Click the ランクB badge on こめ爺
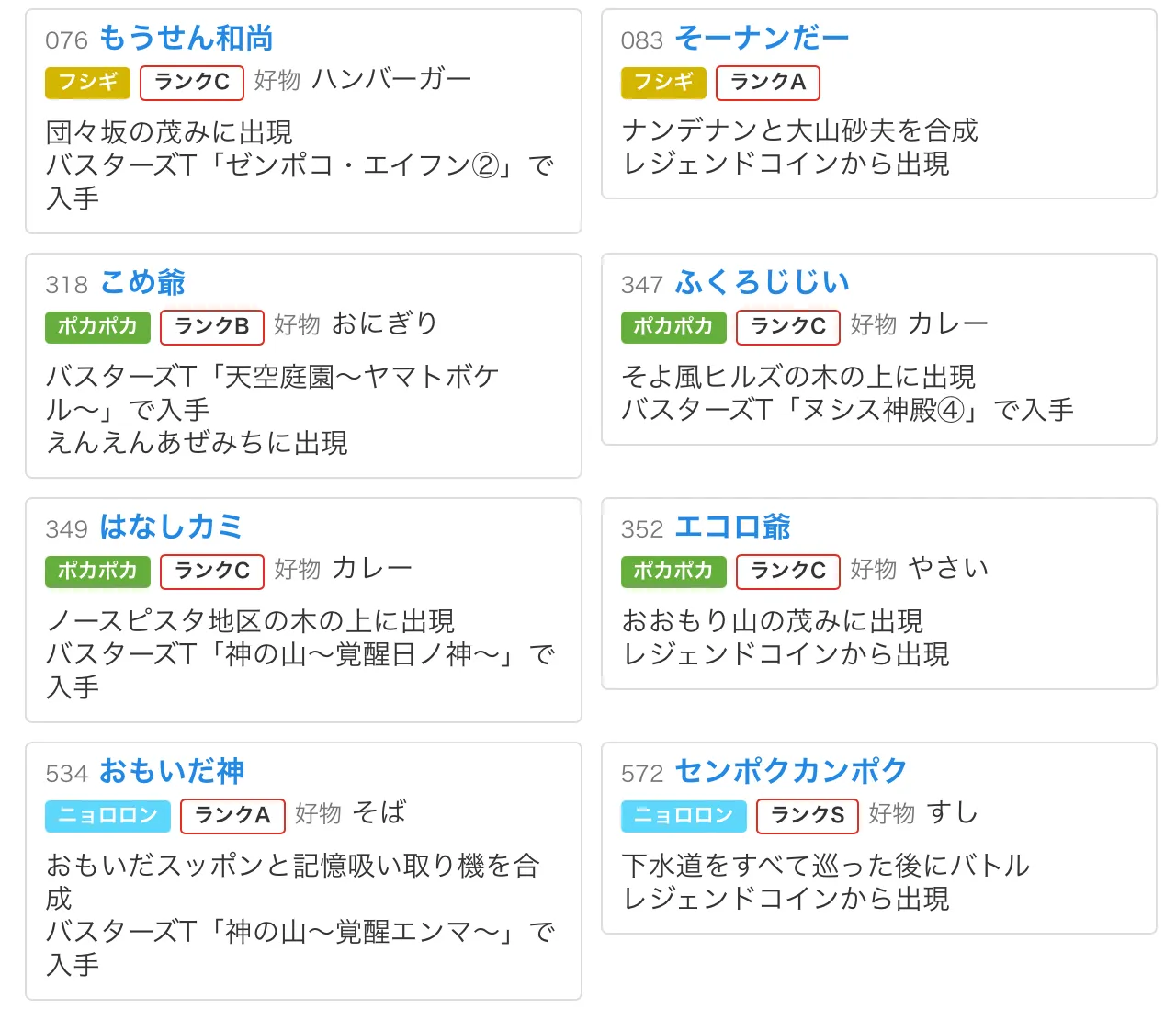The width and height of the screenshot is (1176, 1009). click(212, 327)
